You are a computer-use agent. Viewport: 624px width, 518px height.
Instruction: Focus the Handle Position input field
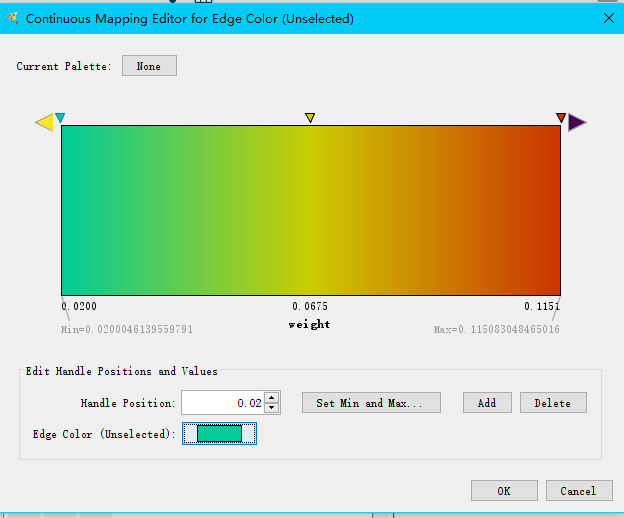[x=222, y=403]
